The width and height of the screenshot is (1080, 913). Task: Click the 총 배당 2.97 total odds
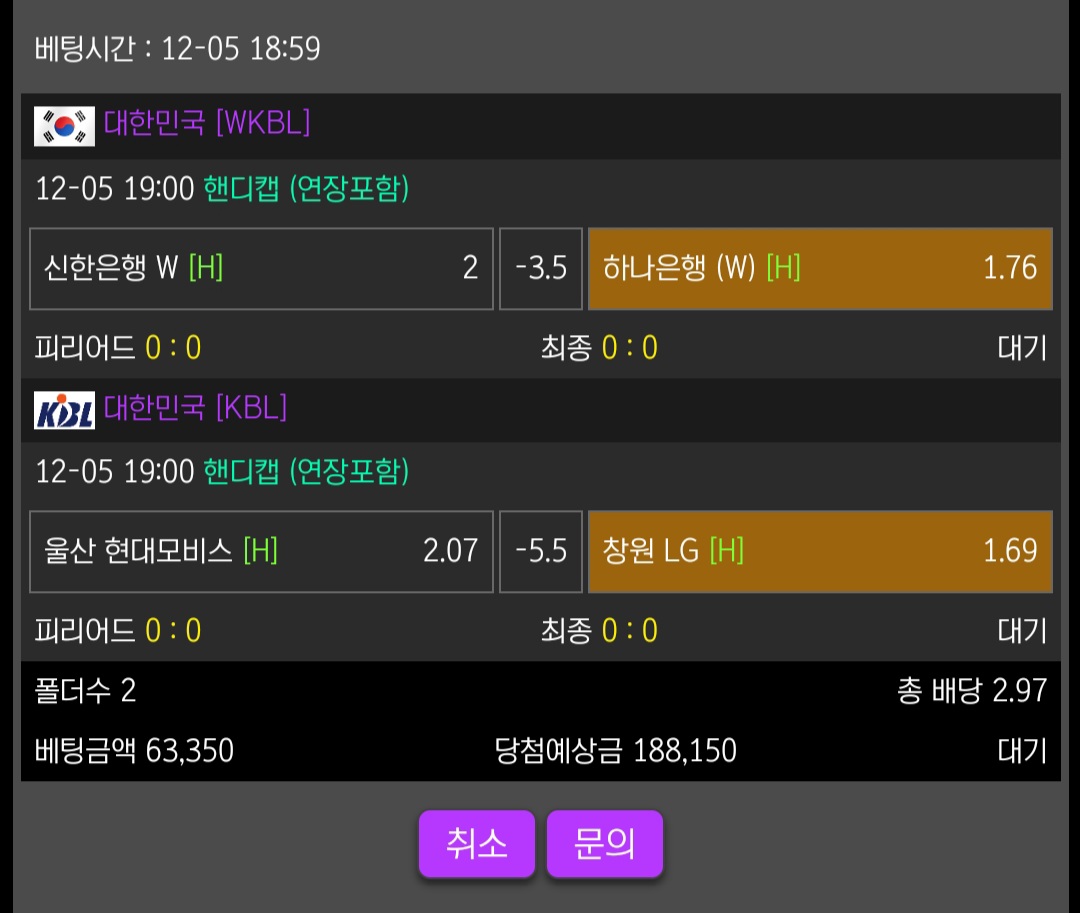[971, 691]
